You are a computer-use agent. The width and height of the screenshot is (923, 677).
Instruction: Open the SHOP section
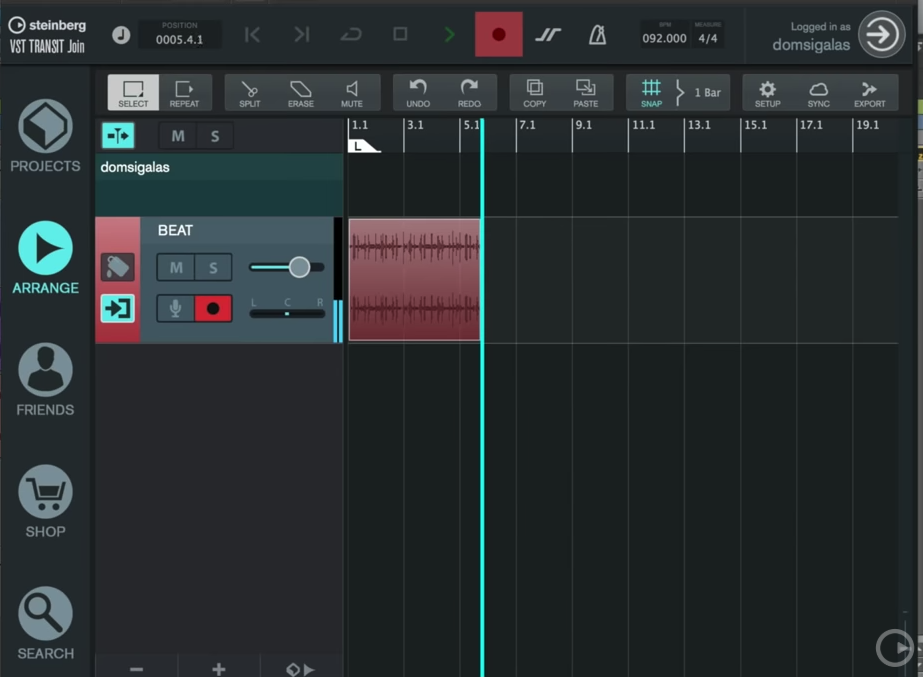(x=45, y=502)
